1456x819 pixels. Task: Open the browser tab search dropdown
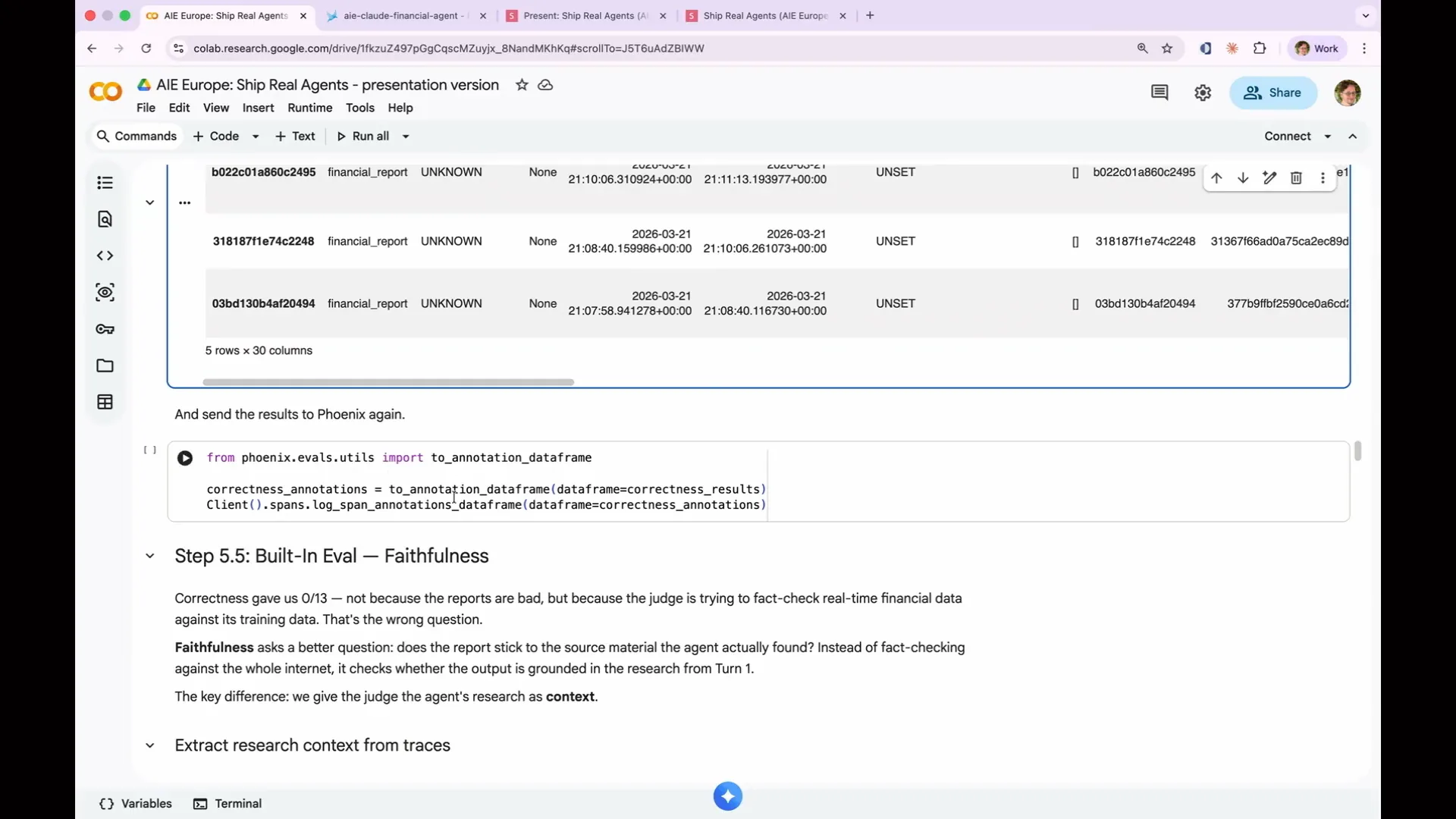[x=1366, y=15]
